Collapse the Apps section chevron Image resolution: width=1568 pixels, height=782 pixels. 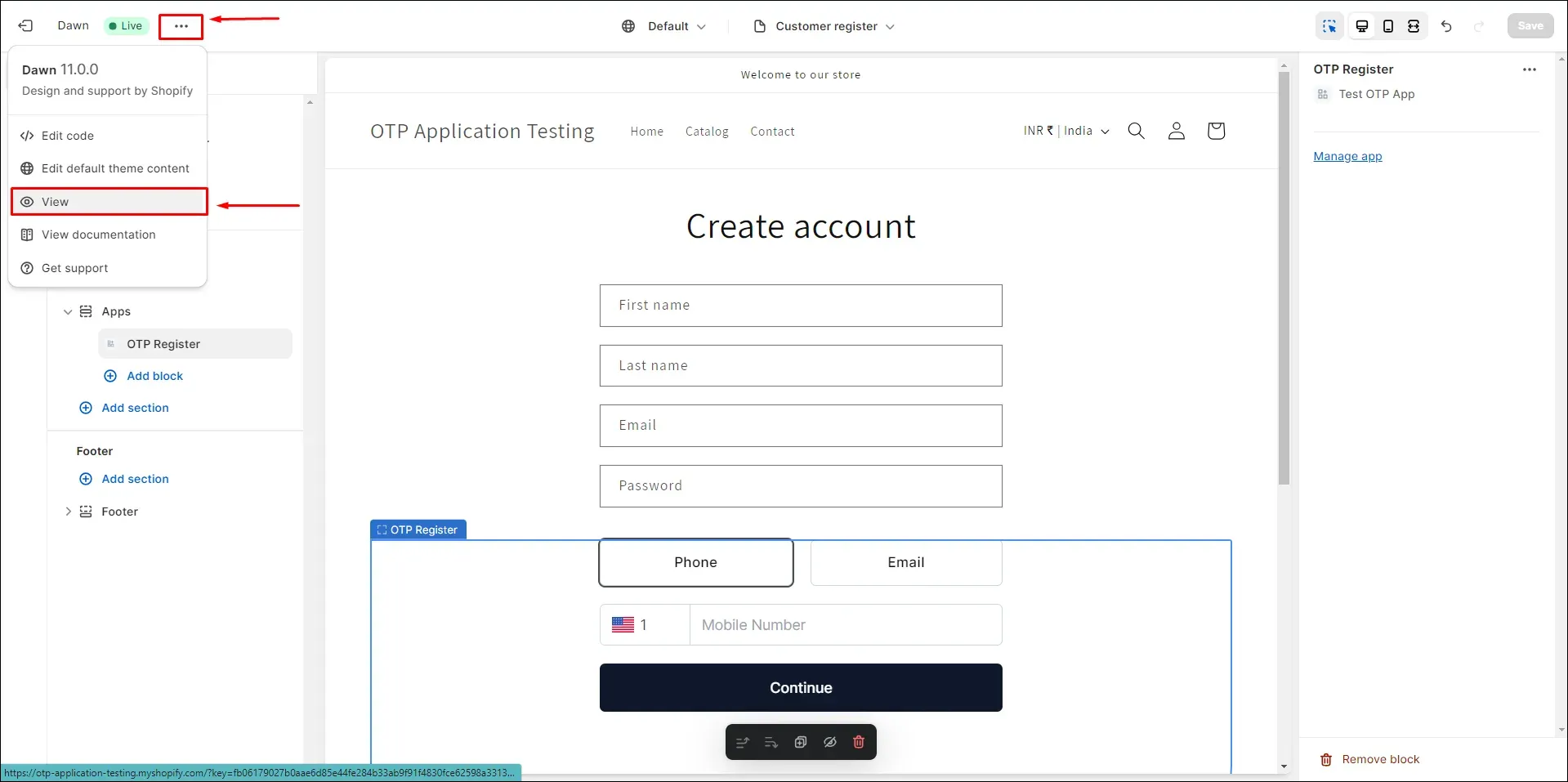pyautogui.click(x=68, y=311)
